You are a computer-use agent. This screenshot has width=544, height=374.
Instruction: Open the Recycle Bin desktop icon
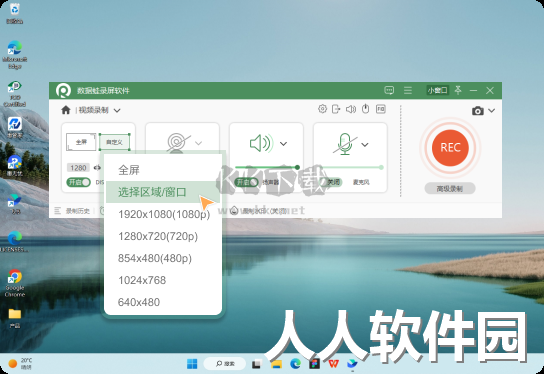[x=15, y=13]
